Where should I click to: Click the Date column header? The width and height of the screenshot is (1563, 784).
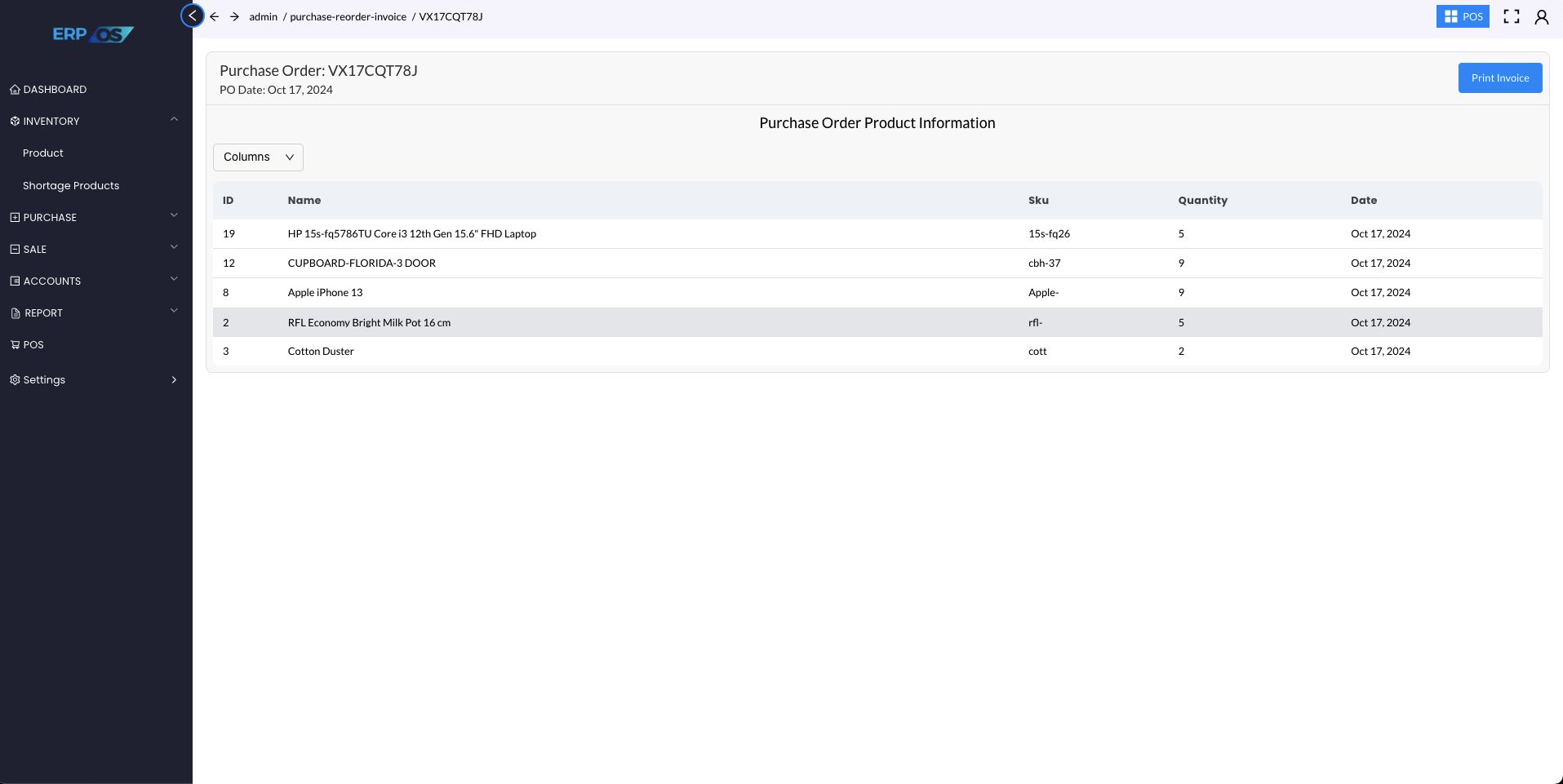tap(1364, 201)
